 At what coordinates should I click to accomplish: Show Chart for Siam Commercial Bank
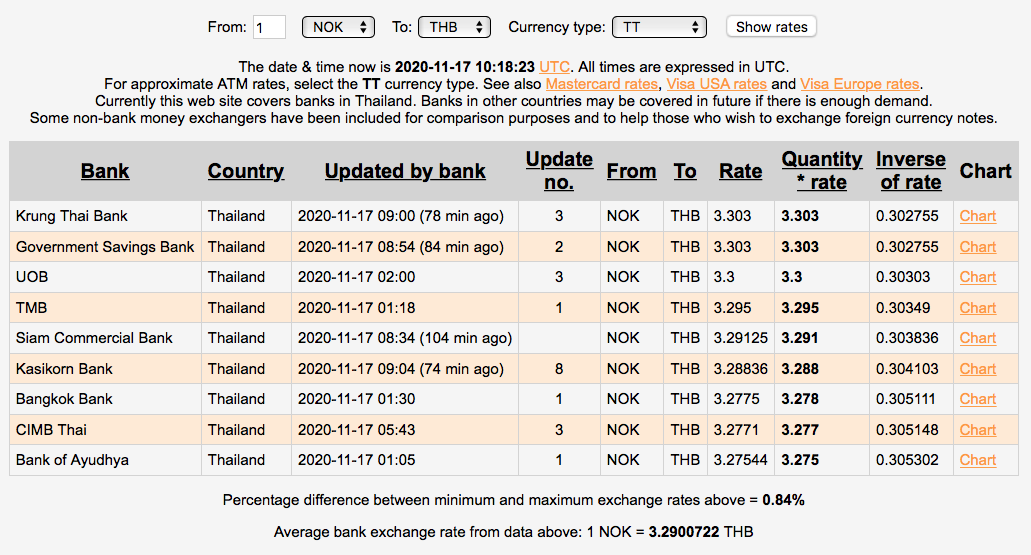pyautogui.click(x=977, y=338)
